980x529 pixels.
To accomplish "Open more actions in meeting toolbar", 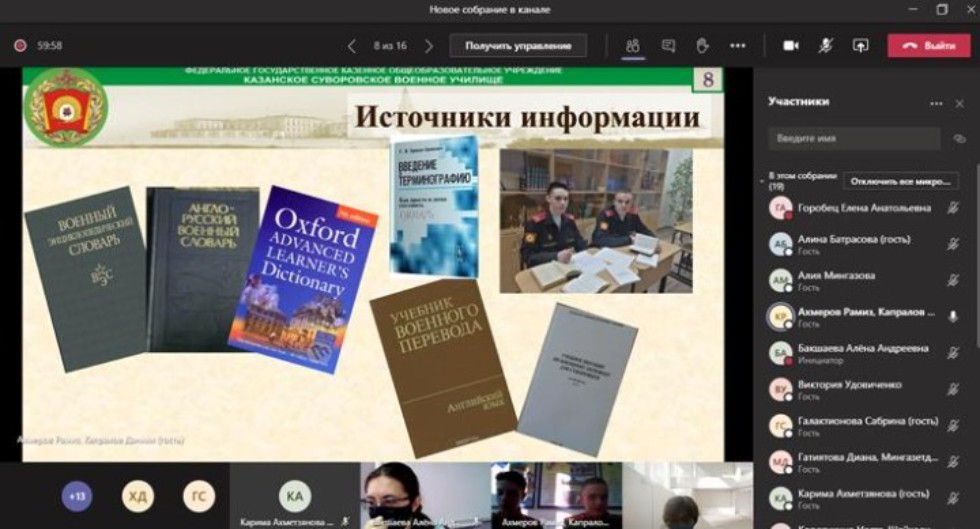I will (x=738, y=46).
